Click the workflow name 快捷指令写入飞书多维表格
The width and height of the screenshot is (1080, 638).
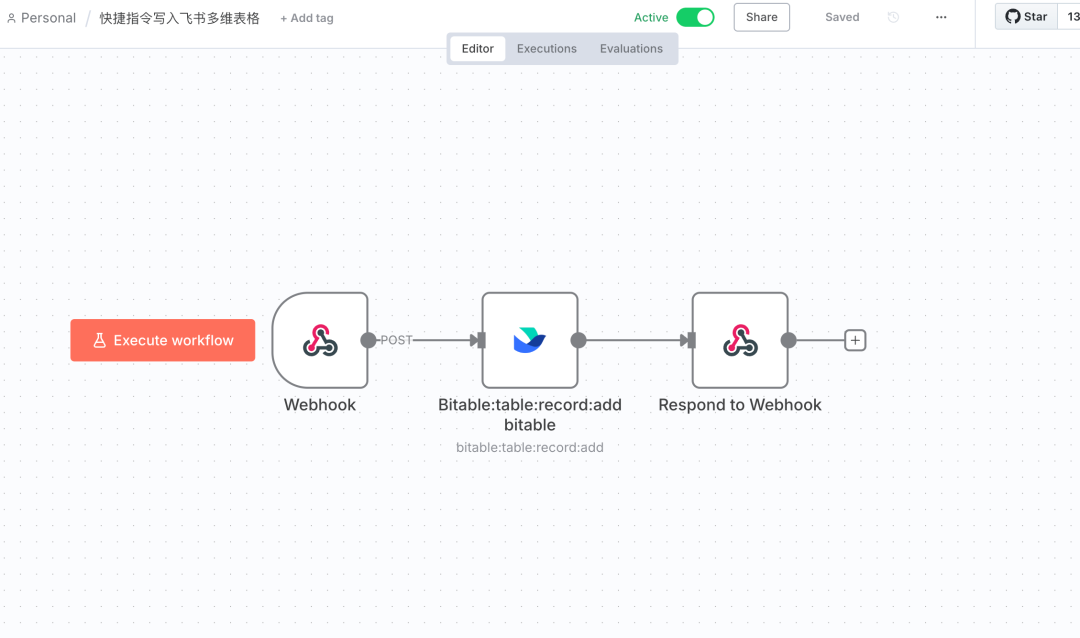[x=180, y=19]
